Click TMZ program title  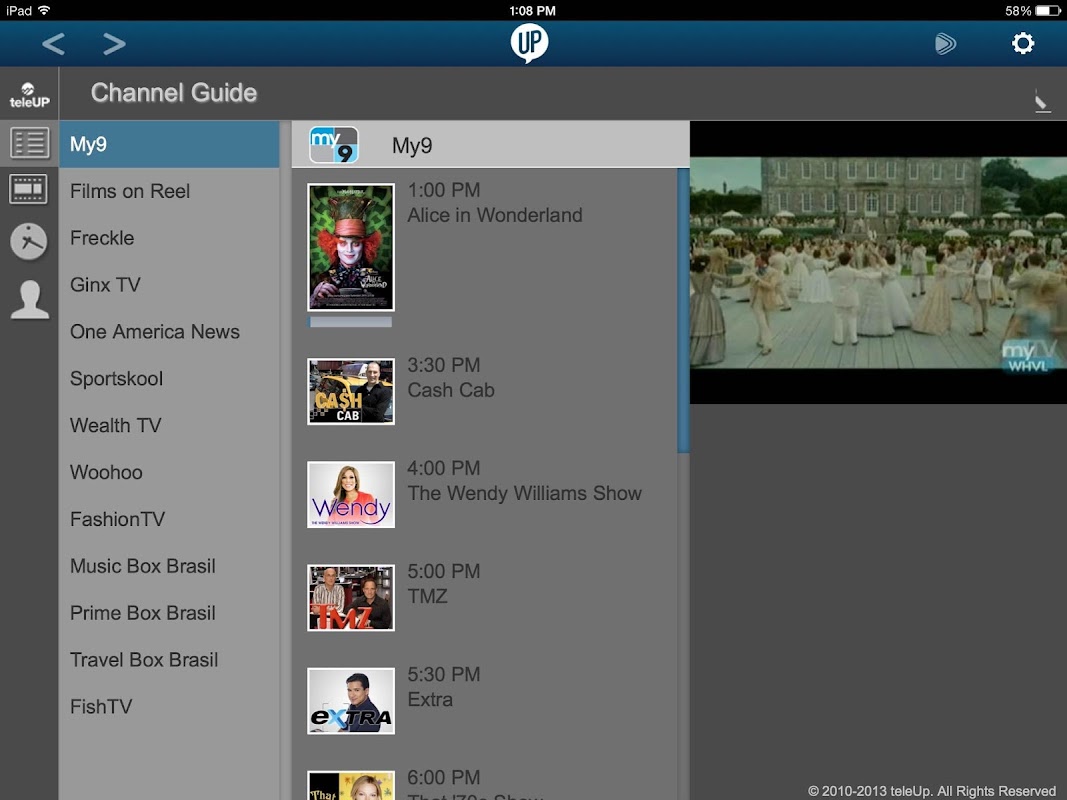[427, 597]
